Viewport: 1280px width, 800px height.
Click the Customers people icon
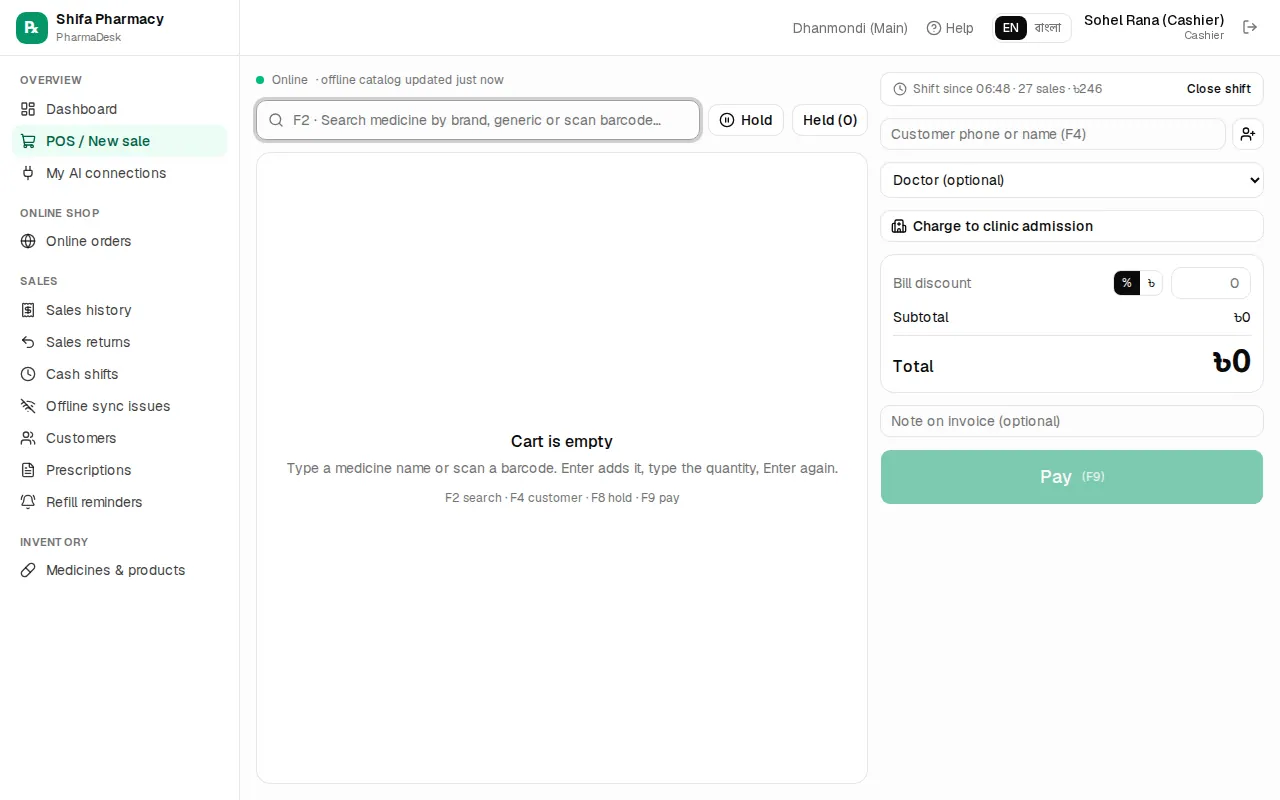(28, 438)
